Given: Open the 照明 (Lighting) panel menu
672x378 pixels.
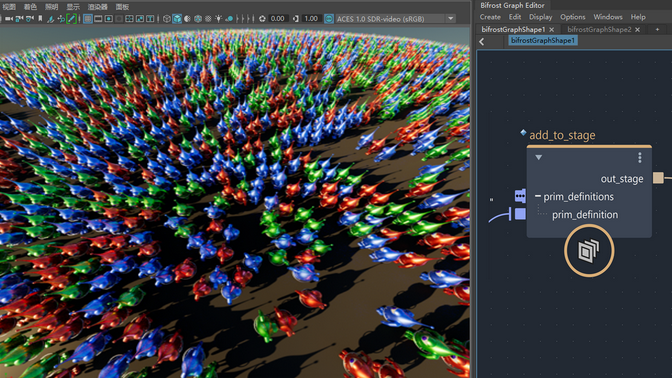Looking at the screenshot, I should click(x=51, y=7).
